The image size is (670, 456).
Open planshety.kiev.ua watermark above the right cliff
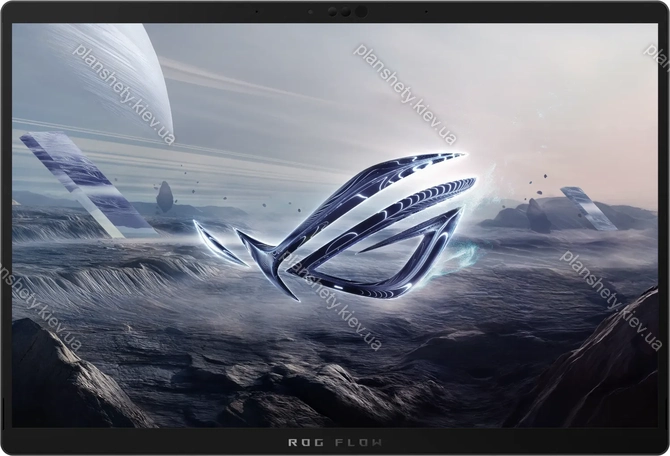(610, 299)
